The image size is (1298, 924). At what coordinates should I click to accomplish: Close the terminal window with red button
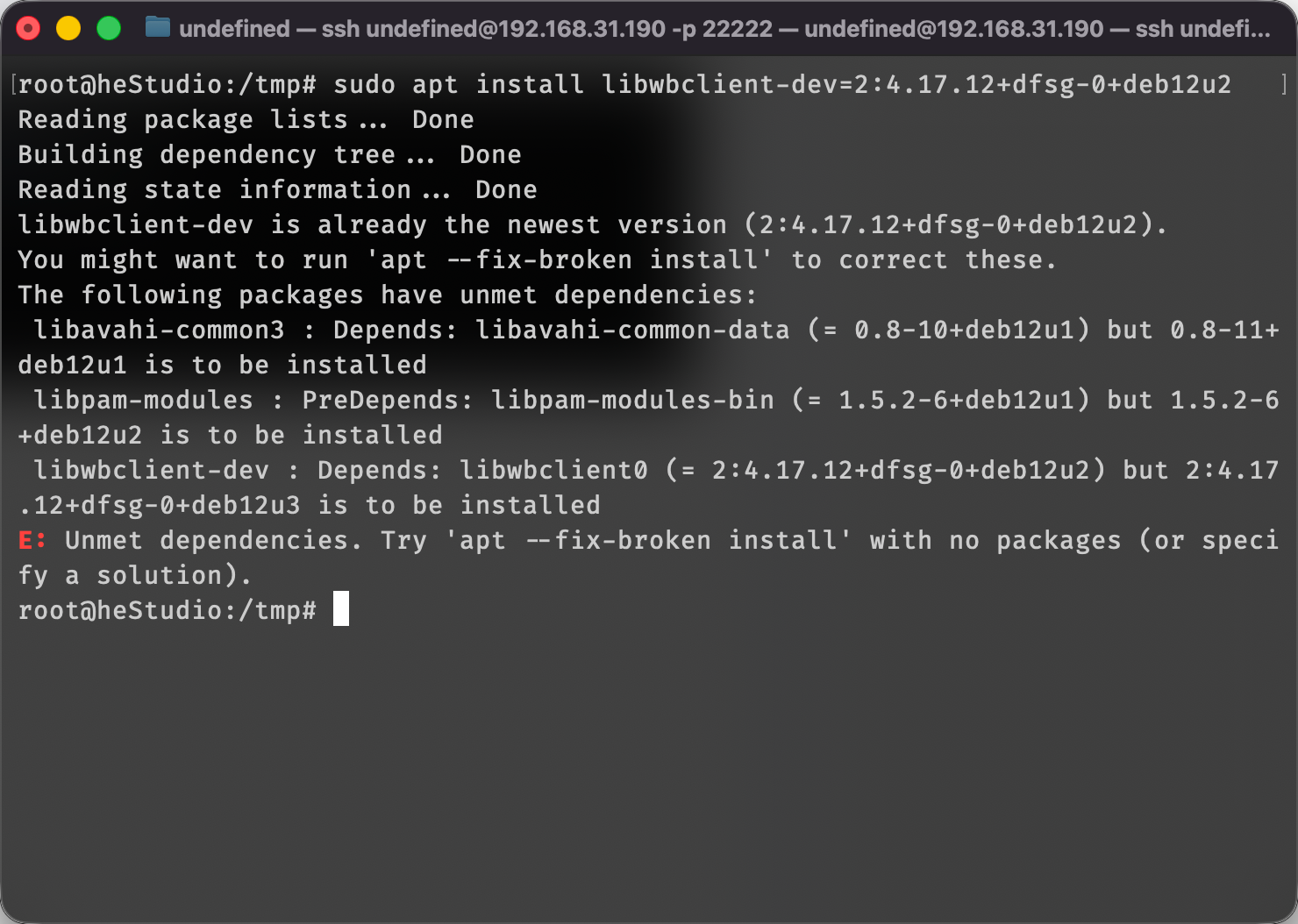click(x=29, y=29)
